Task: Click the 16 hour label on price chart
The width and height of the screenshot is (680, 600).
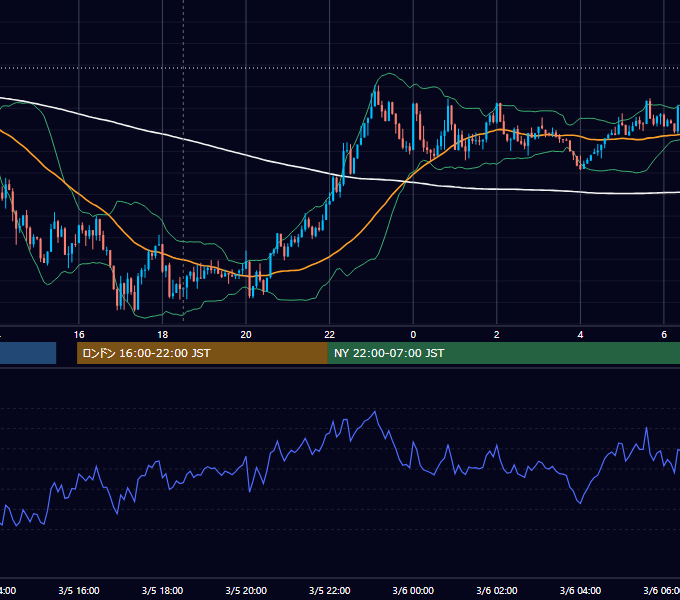Action: (x=79, y=335)
